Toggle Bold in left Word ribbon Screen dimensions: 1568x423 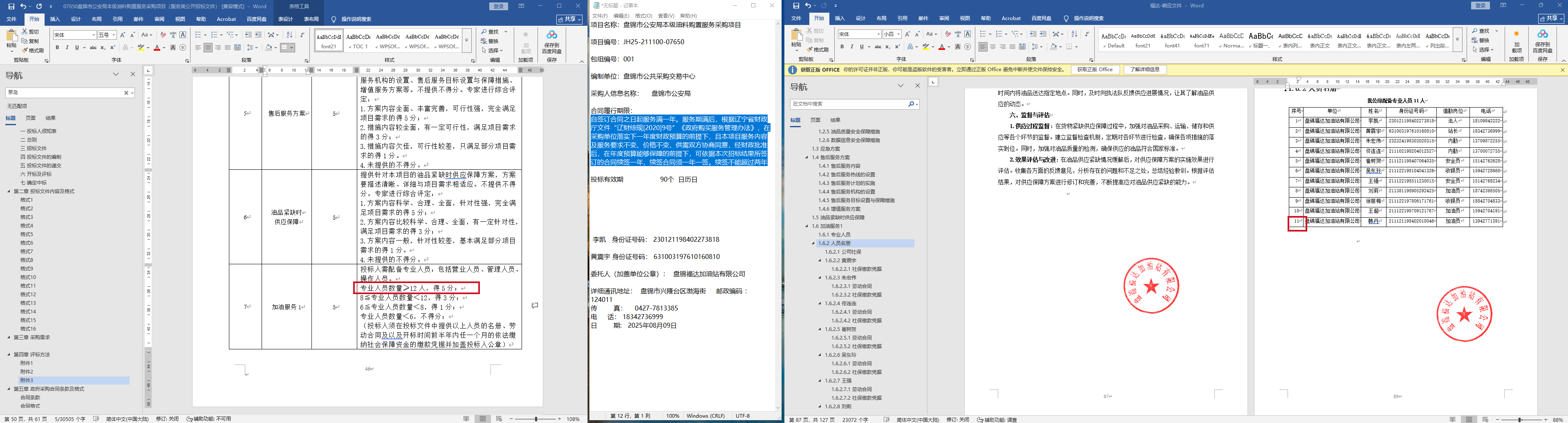pyautogui.click(x=58, y=47)
